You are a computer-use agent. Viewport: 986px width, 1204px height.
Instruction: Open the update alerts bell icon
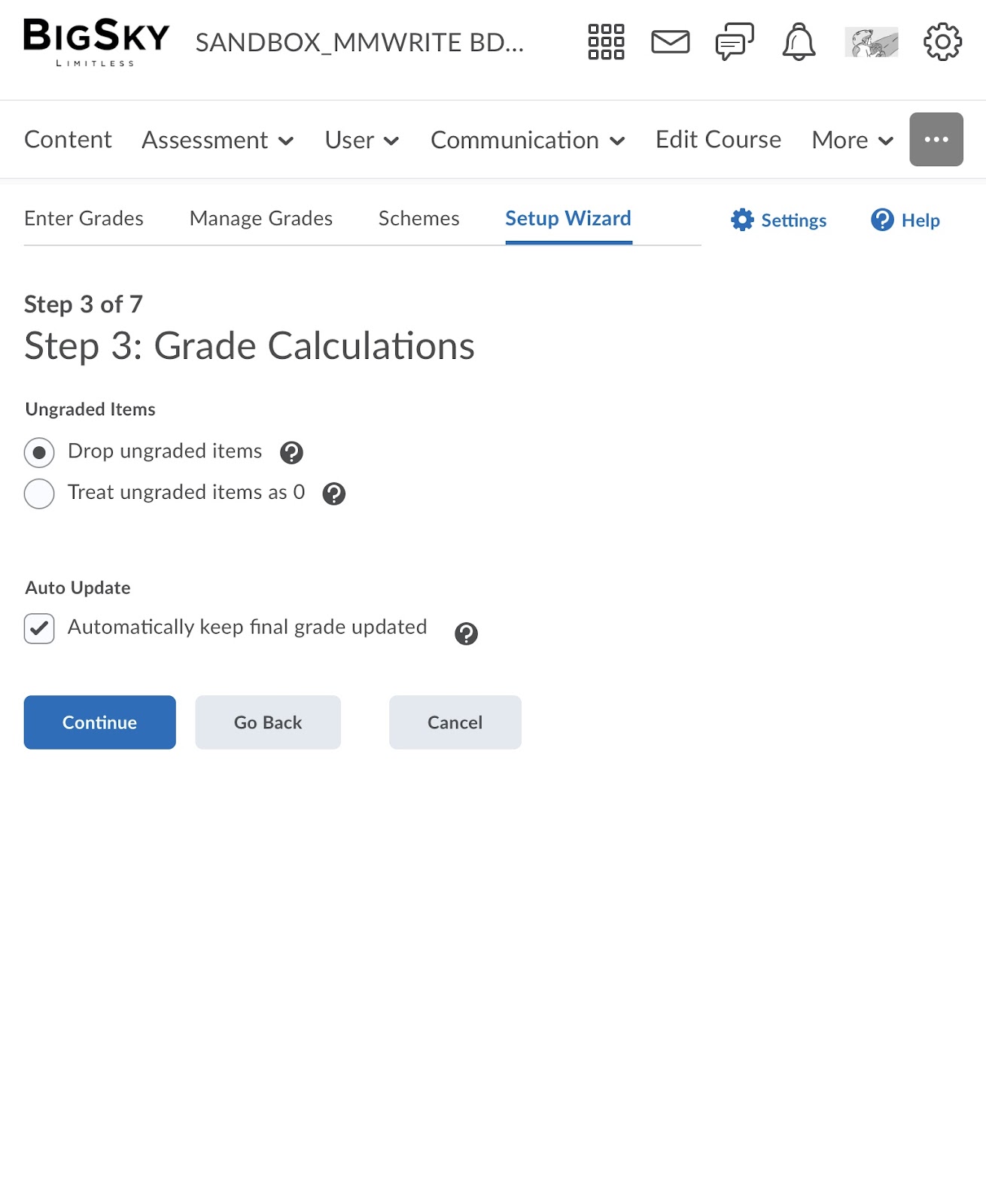pos(799,42)
